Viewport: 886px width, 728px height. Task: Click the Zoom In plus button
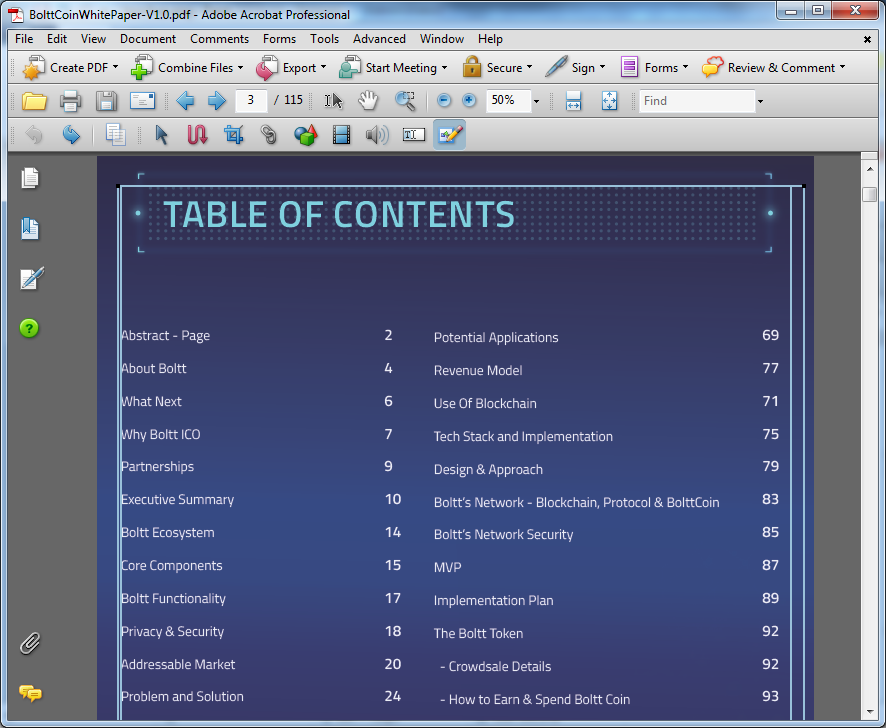tap(469, 101)
